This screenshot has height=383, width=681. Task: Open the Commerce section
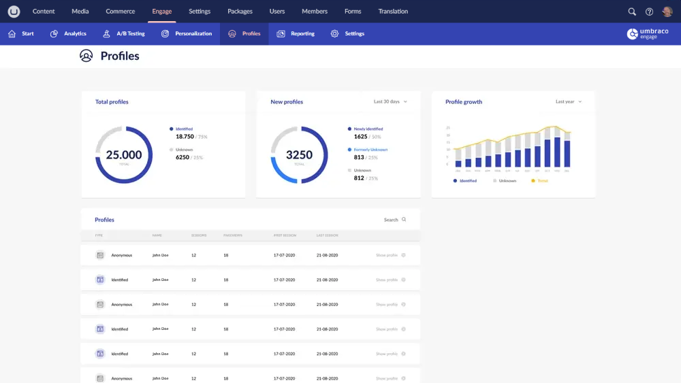click(x=120, y=11)
